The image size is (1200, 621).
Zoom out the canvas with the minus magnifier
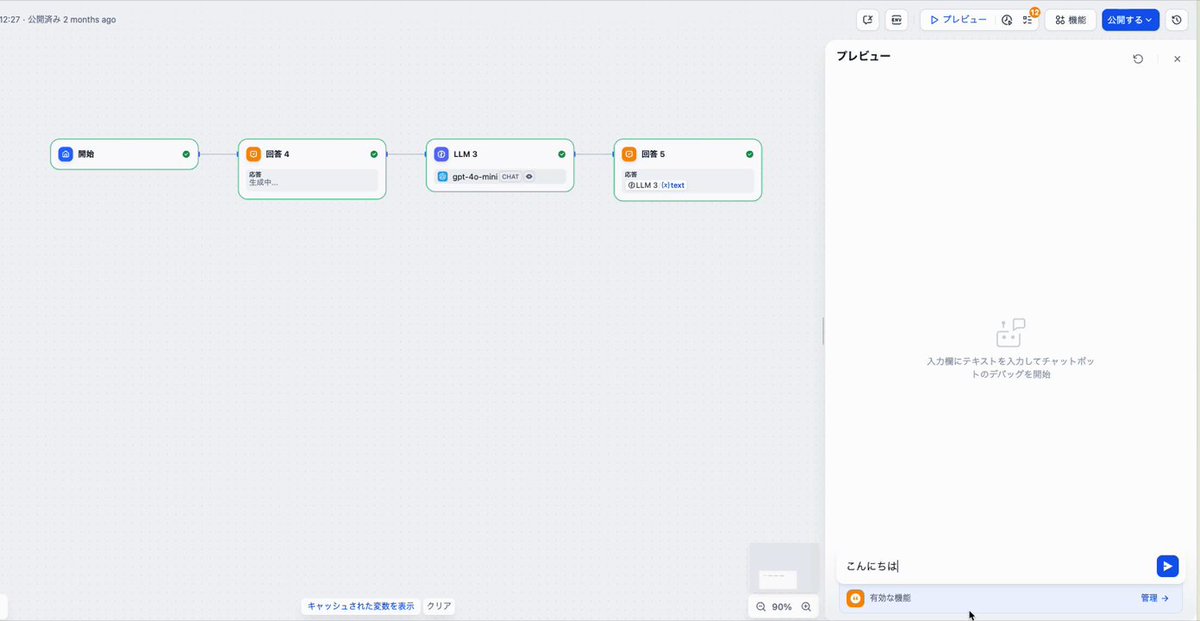point(761,607)
